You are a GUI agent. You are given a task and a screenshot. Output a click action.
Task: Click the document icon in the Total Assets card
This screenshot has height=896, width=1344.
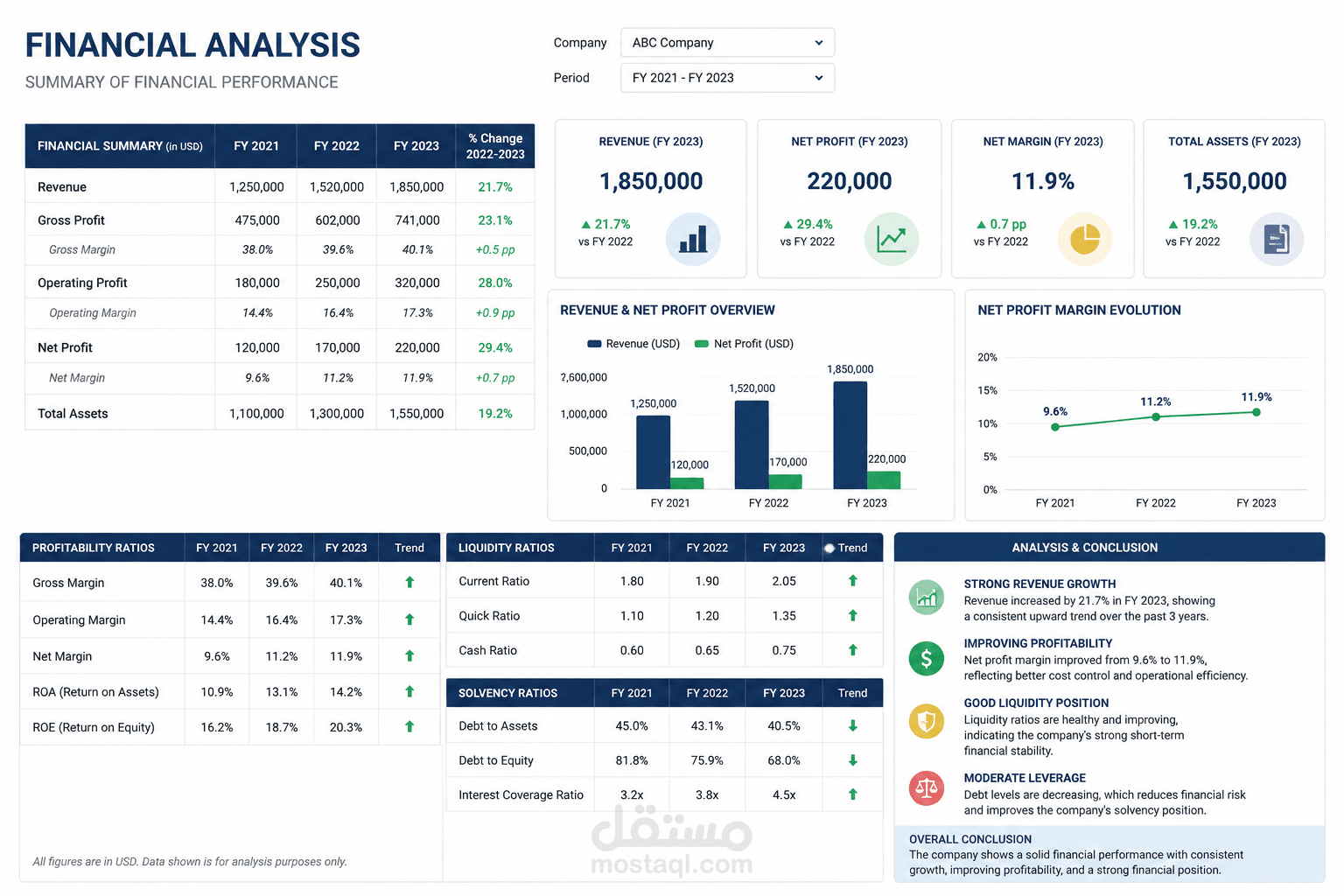(1277, 239)
